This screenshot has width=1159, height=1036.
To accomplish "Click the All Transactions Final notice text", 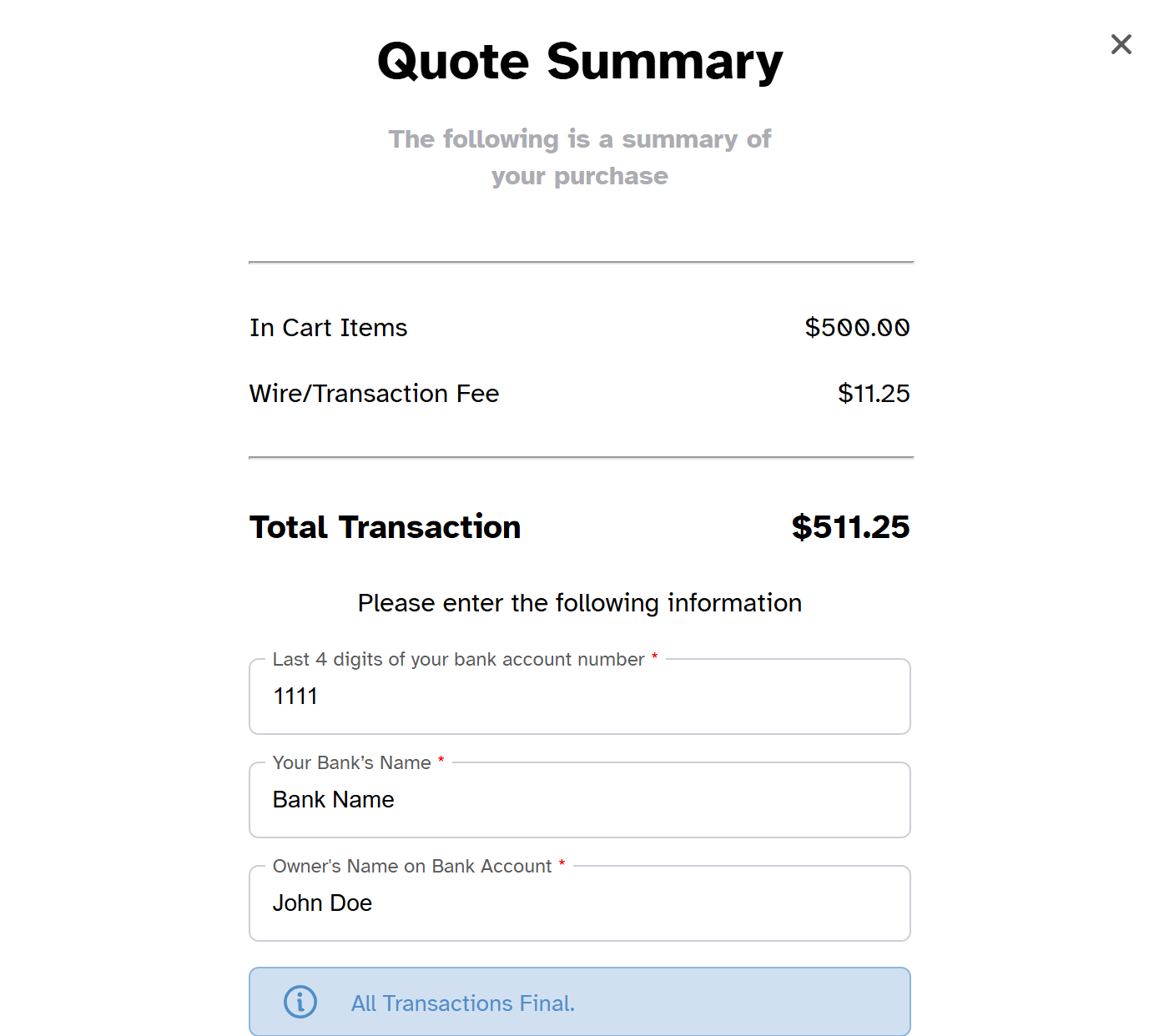I will [x=463, y=1003].
